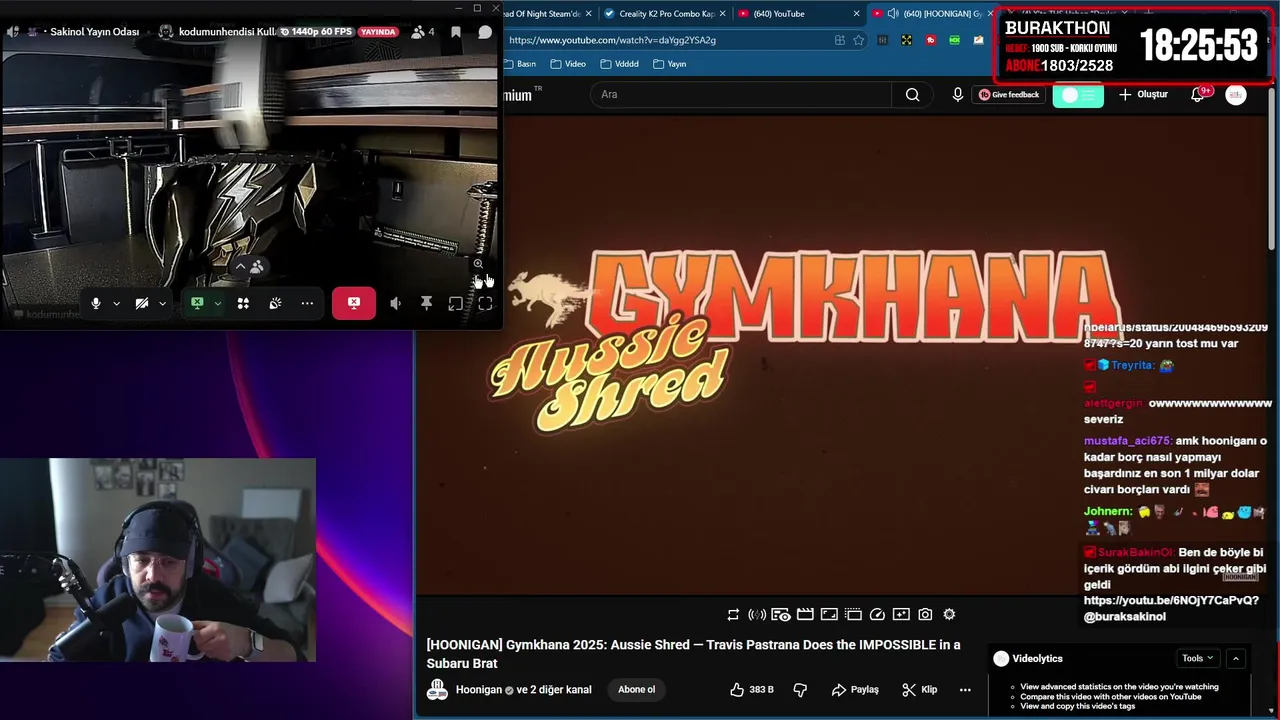Open the Discord activities icon
Viewport: 1280px width, 720px height.
(x=243, y=303)
